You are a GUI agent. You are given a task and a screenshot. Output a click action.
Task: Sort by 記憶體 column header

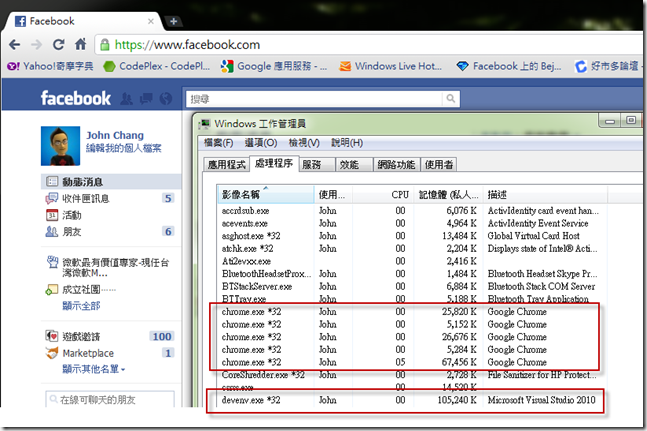coord(449,195)
